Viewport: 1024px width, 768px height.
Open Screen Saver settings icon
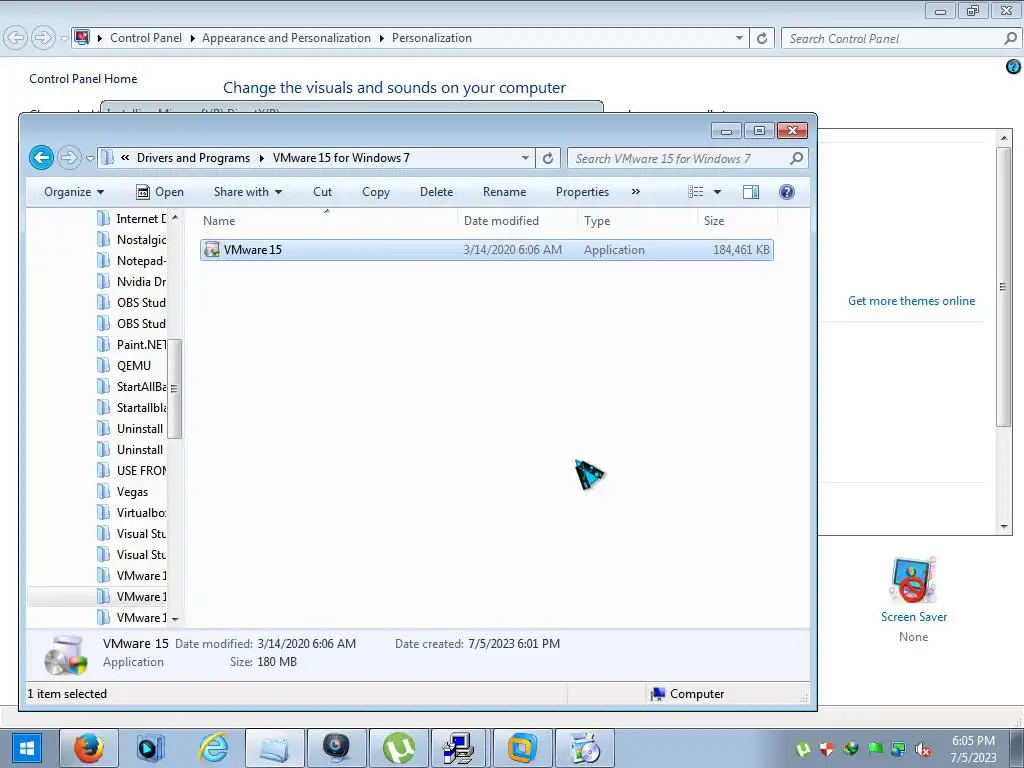(913, 580)
